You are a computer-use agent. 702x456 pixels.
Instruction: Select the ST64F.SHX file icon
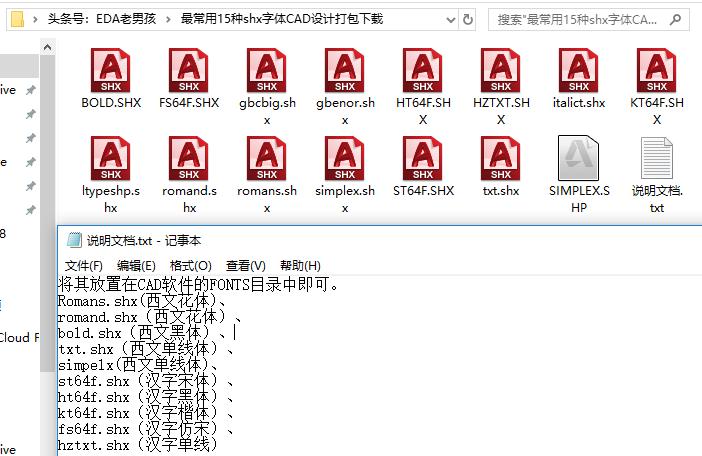(423, 158)
